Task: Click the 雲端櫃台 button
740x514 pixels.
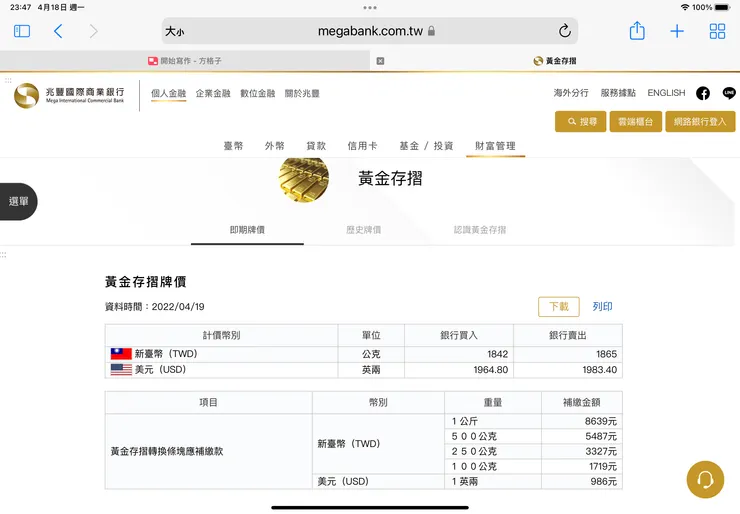Action: [636, 122]
